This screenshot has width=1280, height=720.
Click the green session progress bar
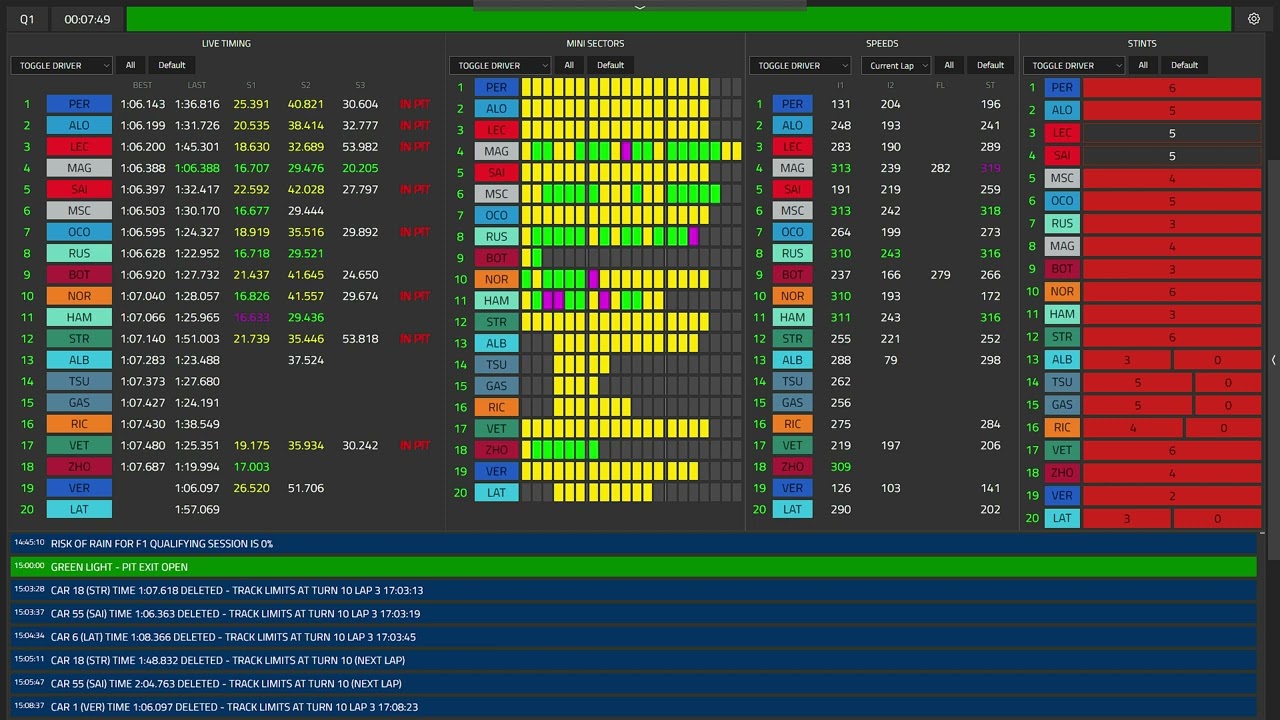(x=679, y=19)
